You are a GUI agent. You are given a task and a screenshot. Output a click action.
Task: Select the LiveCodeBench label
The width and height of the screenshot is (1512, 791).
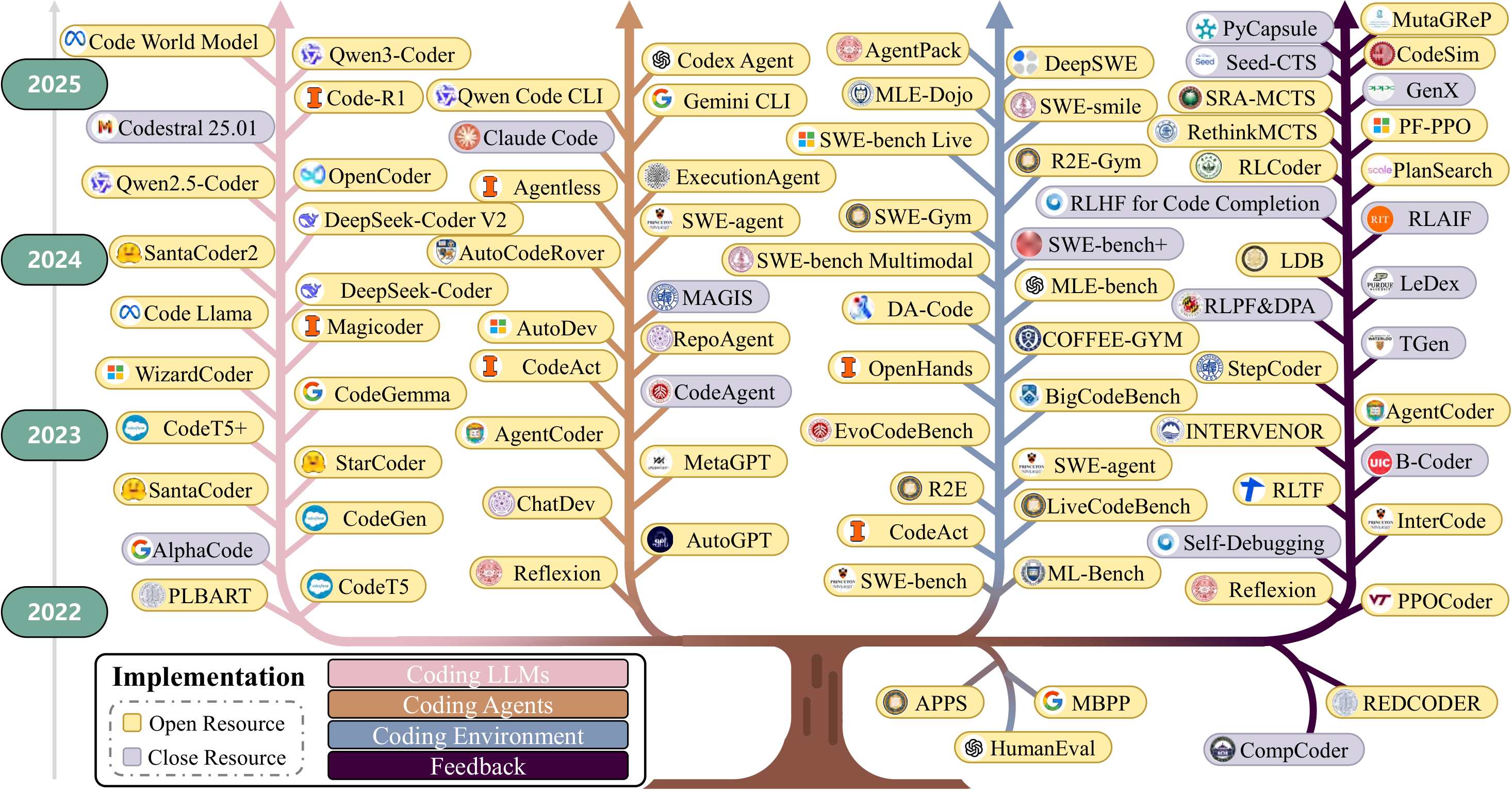pos(1110,506)
